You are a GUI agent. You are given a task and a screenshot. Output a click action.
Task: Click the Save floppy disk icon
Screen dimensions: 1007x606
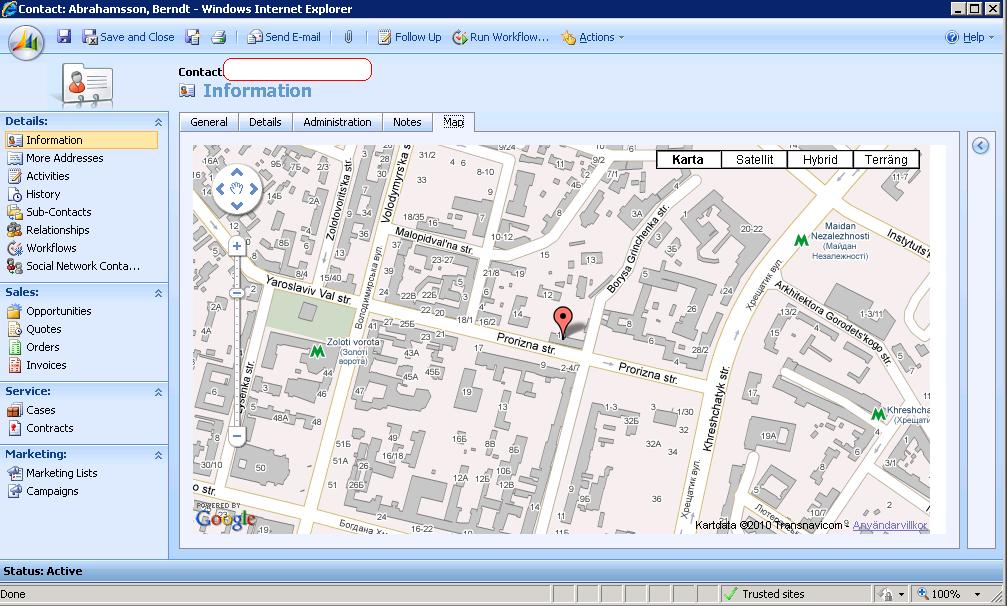click(x=64, y=37)
